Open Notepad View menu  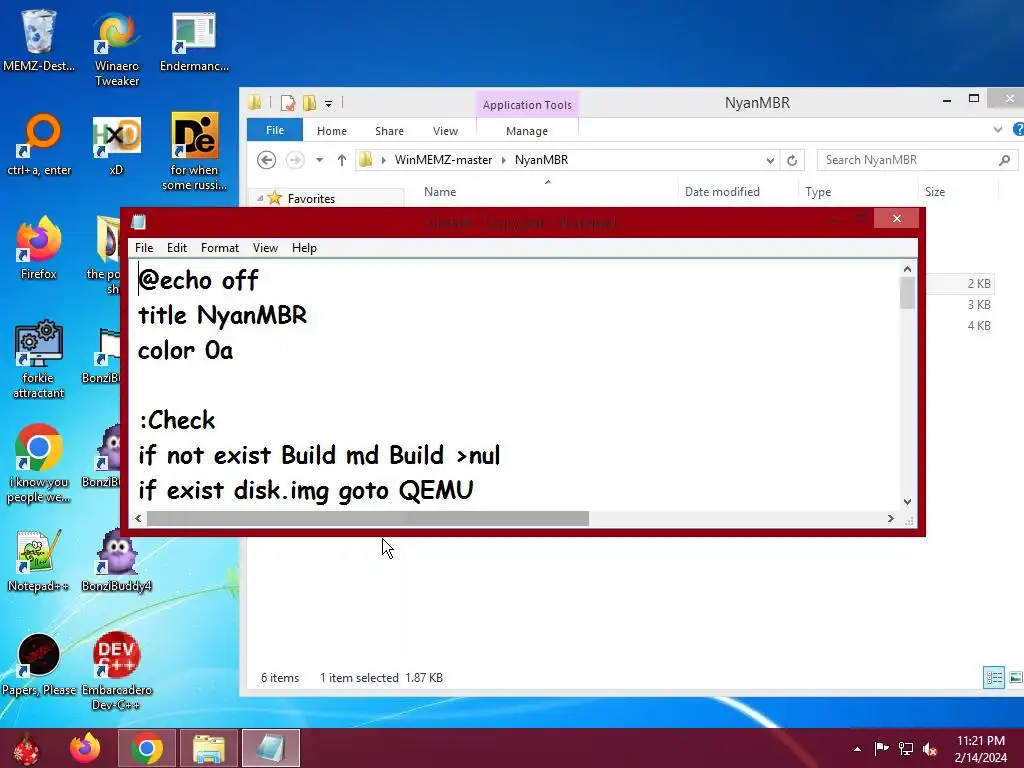(265, 248)
